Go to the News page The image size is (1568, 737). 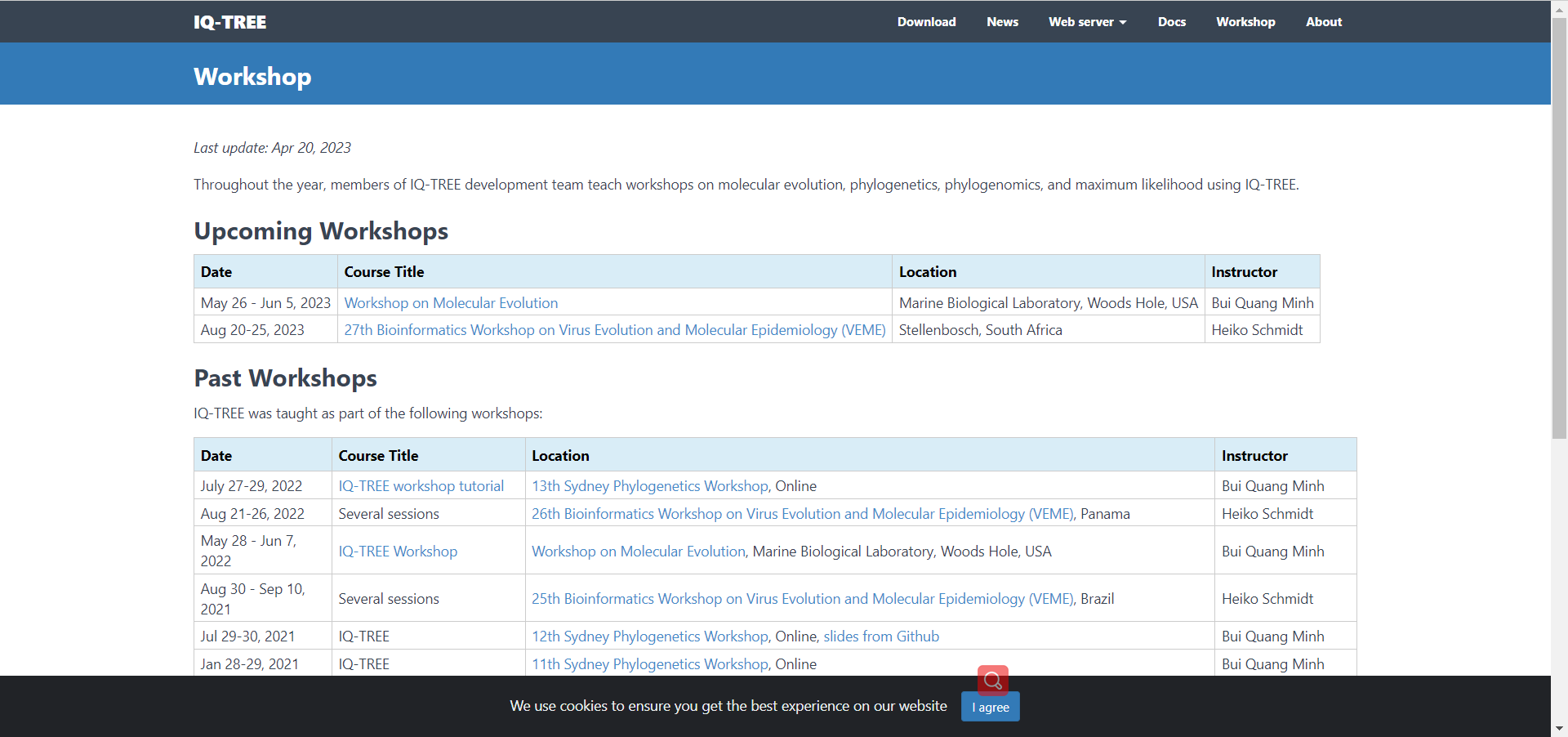pos(1002,22)
